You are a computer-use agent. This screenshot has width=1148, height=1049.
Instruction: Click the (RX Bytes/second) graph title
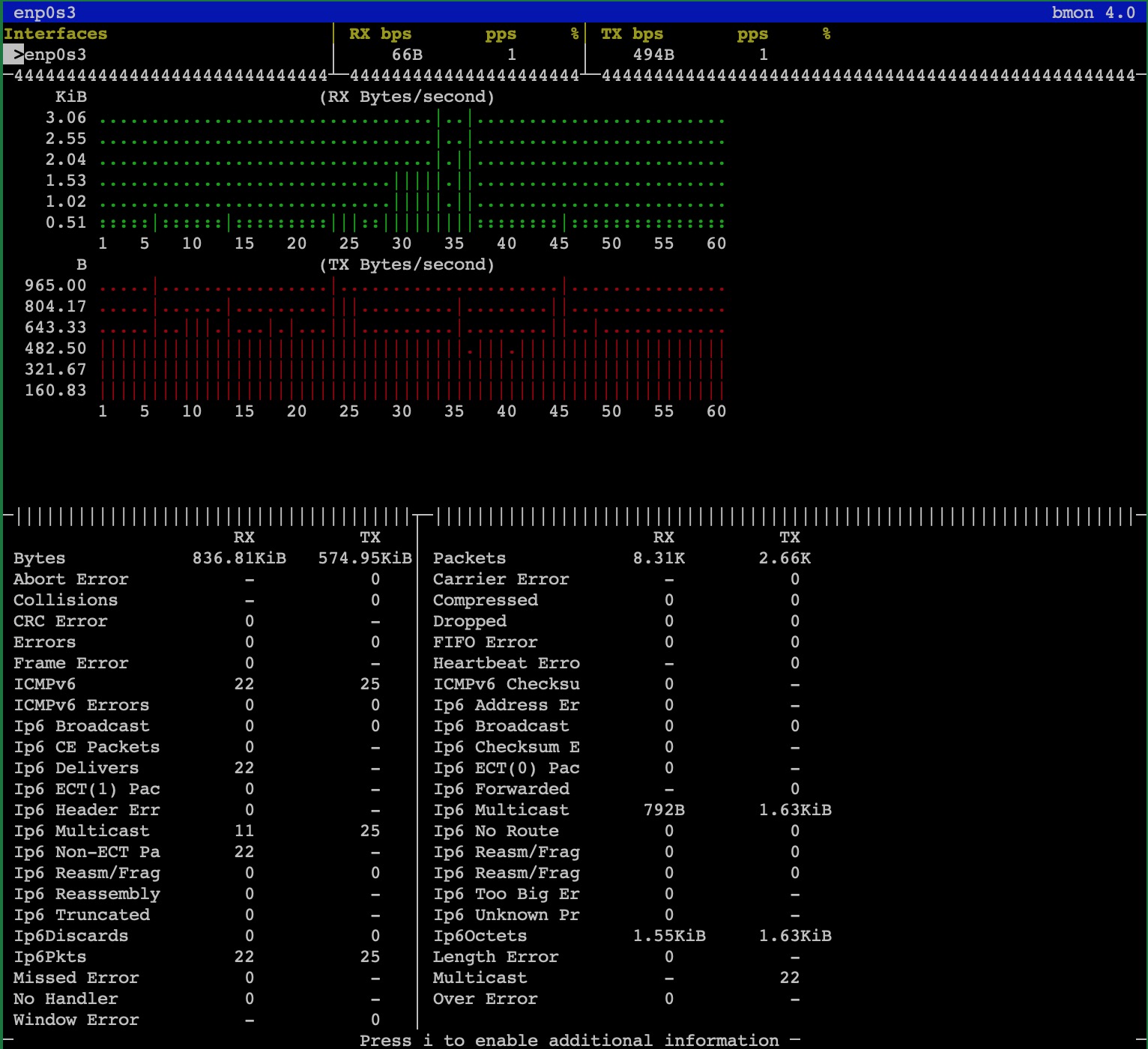(407, 97)
